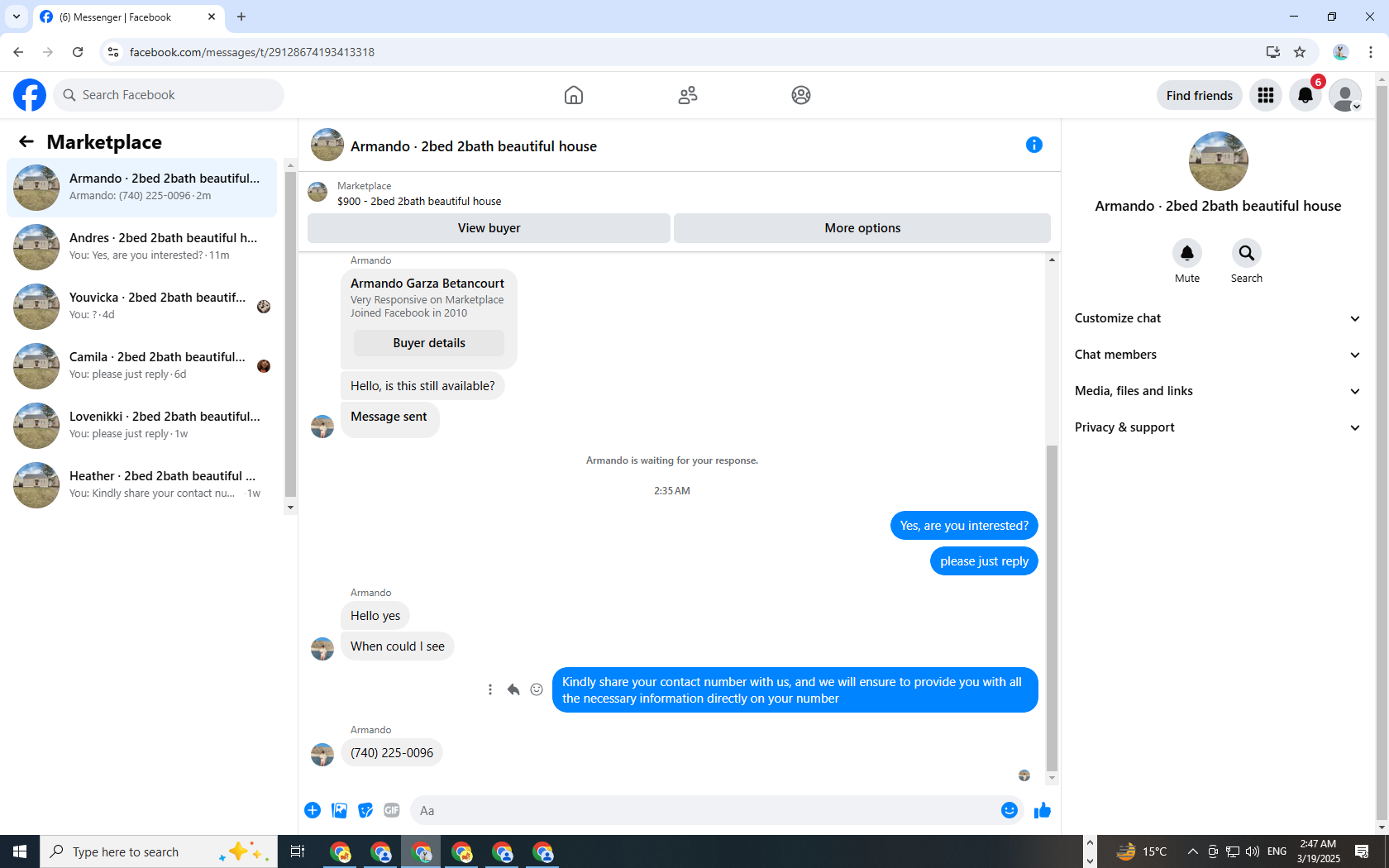Click the weather widget showing 15°C
This screenshot has height=868, width=1389.
(1142, 851)
